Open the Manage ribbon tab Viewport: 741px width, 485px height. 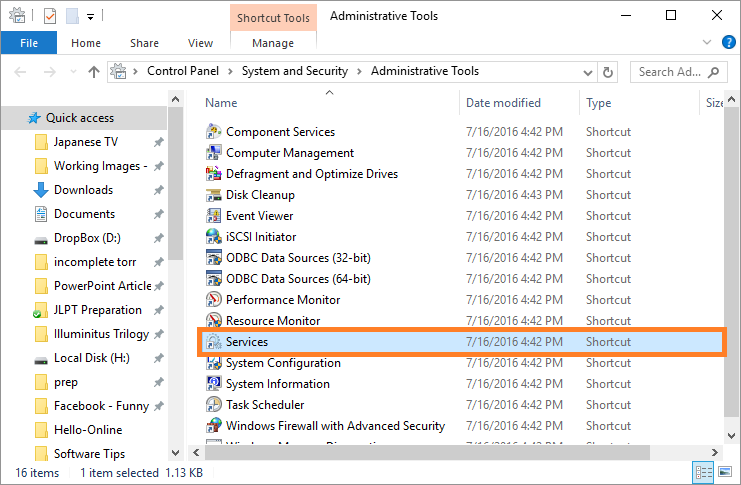coord(273,43)
